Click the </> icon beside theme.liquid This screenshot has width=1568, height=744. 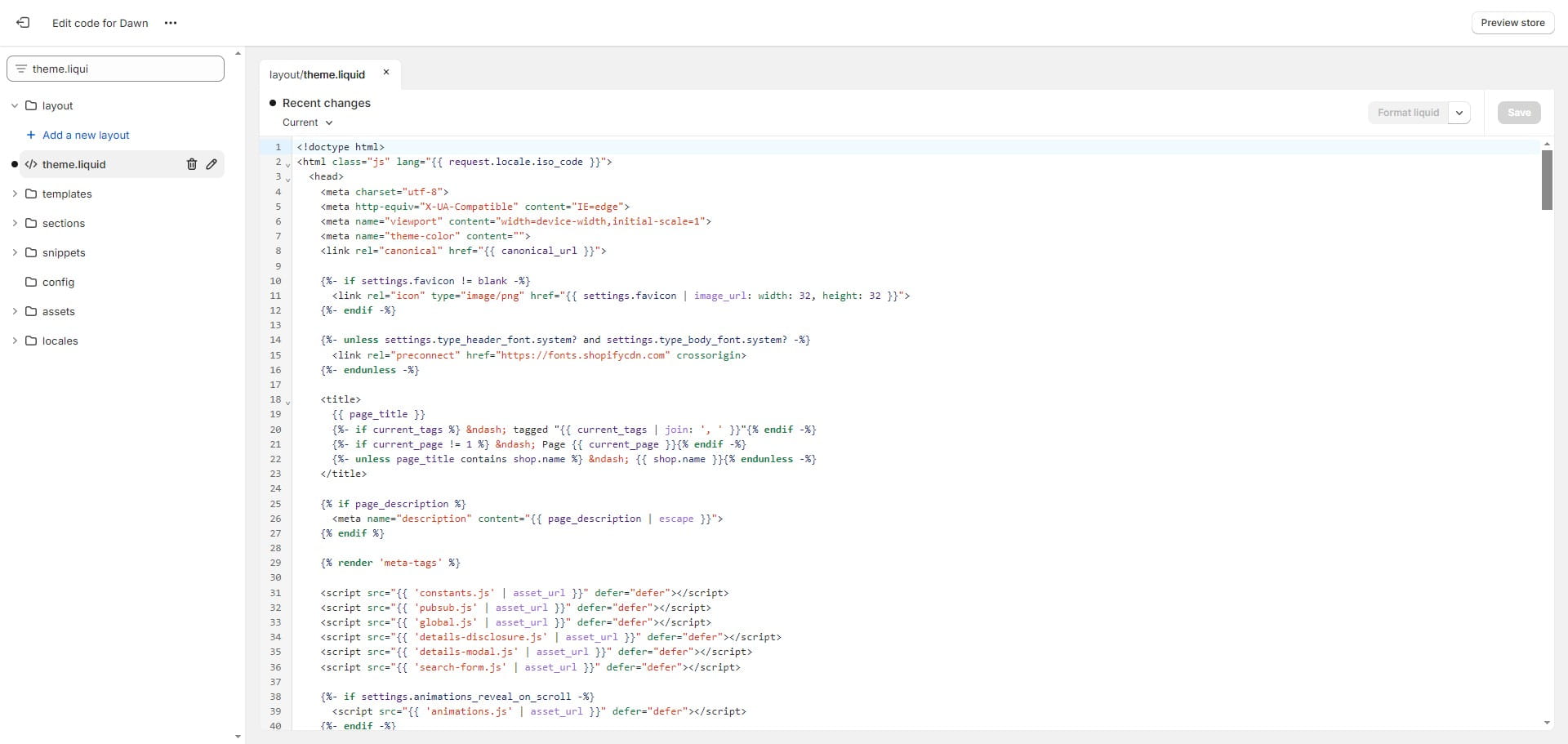[31, 164]
